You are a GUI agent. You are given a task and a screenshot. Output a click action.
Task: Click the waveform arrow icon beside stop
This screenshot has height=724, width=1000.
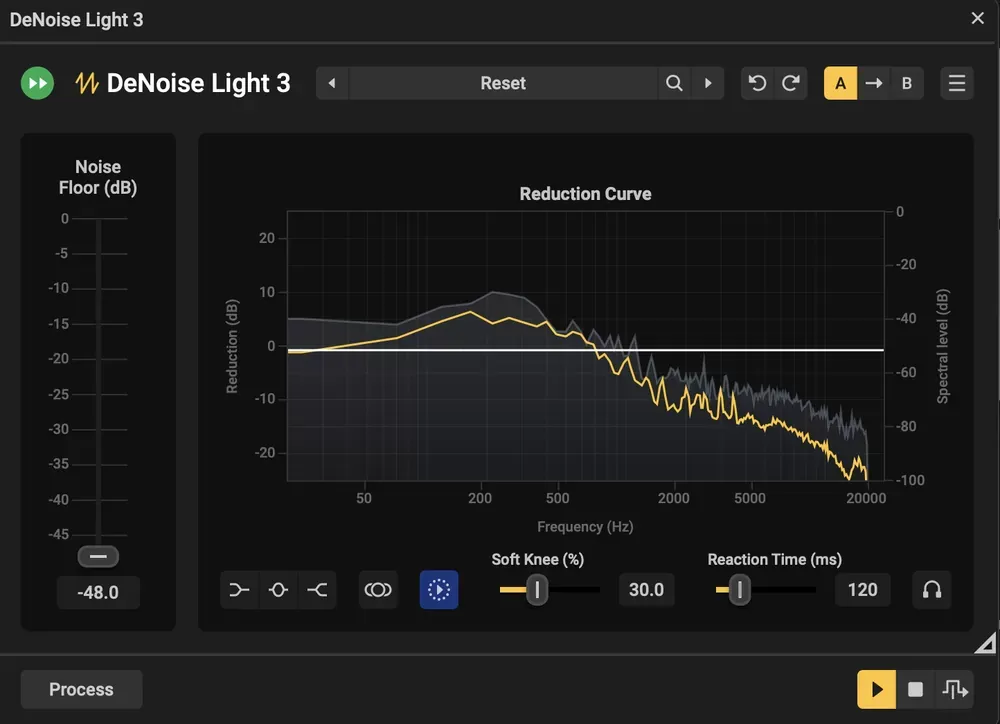[954, 690]
